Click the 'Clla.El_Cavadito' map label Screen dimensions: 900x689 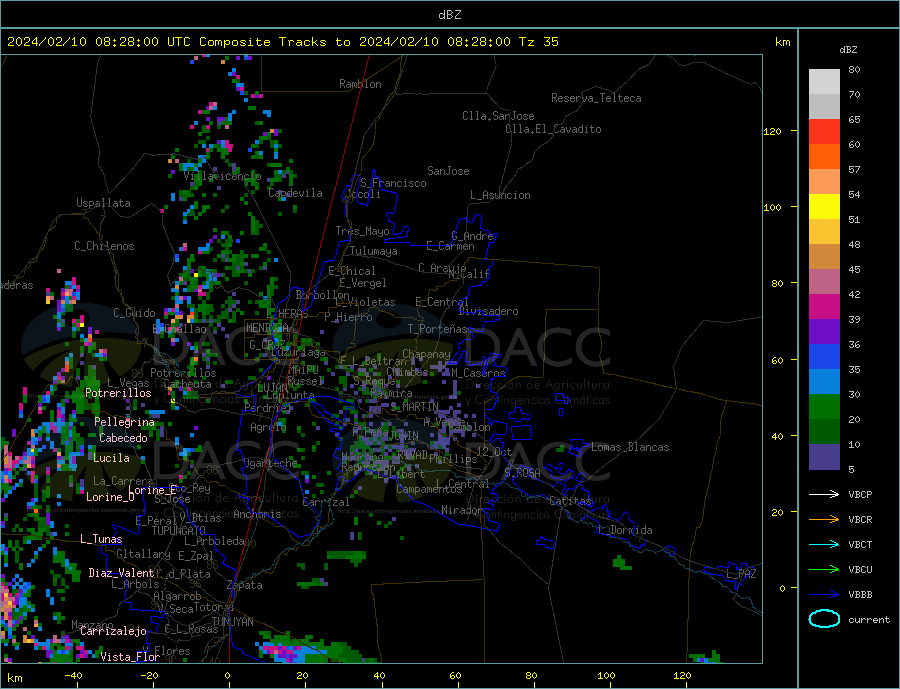553,129
